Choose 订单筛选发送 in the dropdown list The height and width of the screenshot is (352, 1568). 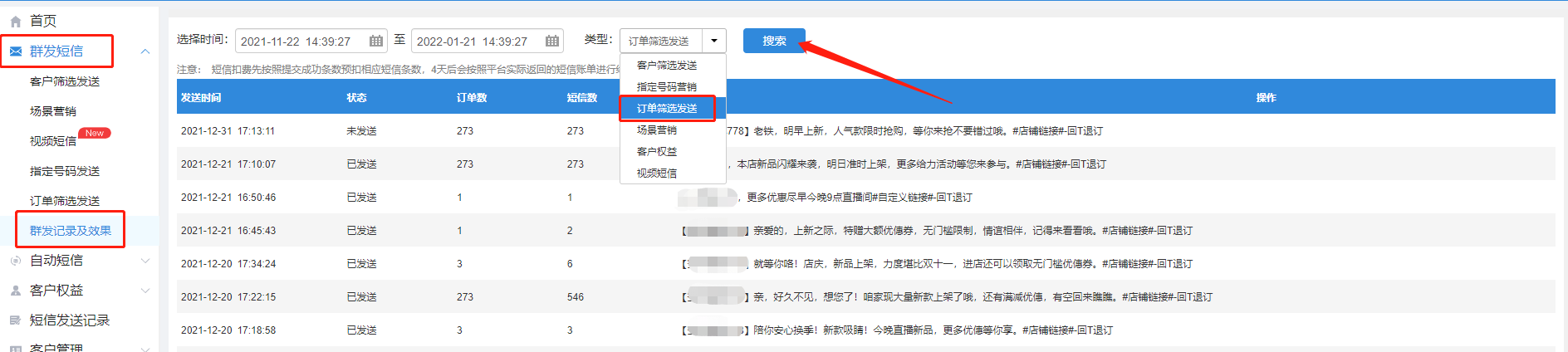pyautogui.click(x=667, y=109)
